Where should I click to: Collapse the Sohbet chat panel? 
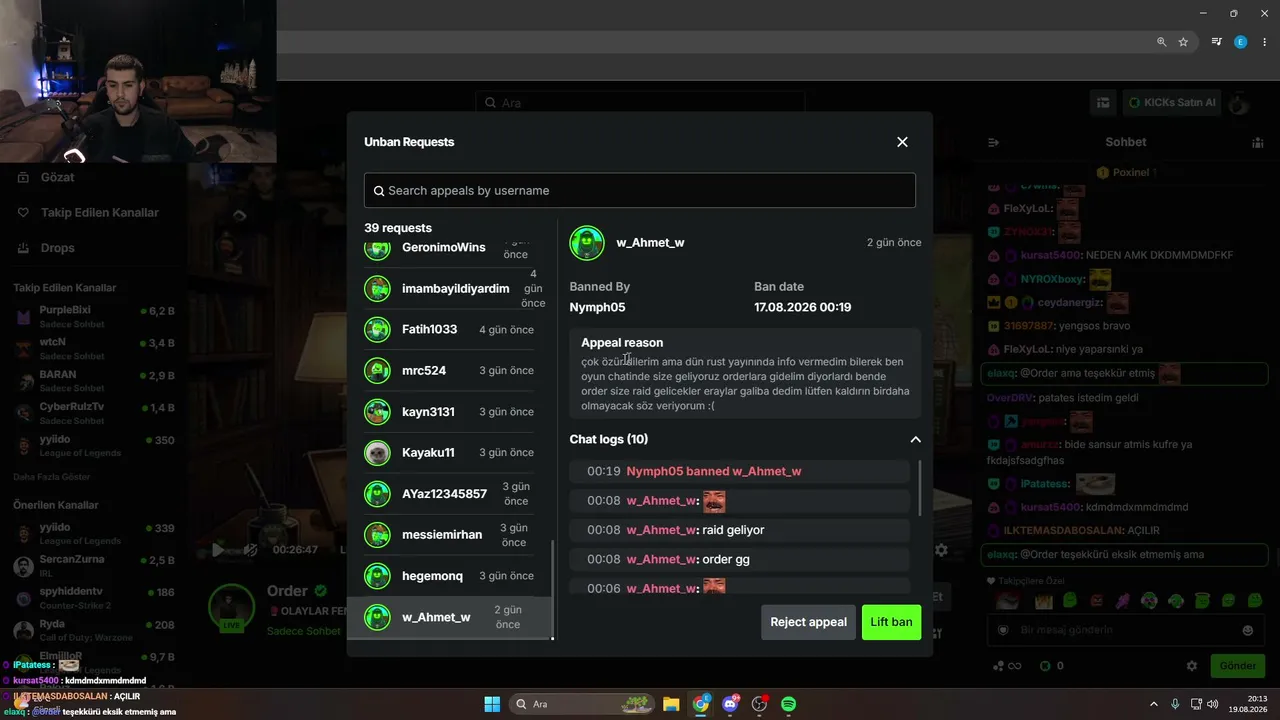pos(993,143)
